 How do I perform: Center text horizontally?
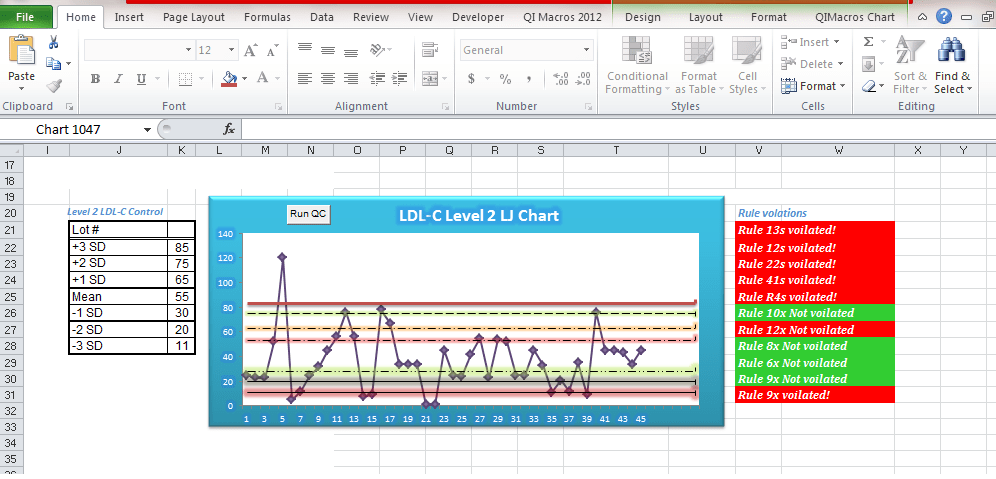pos(328,79)
